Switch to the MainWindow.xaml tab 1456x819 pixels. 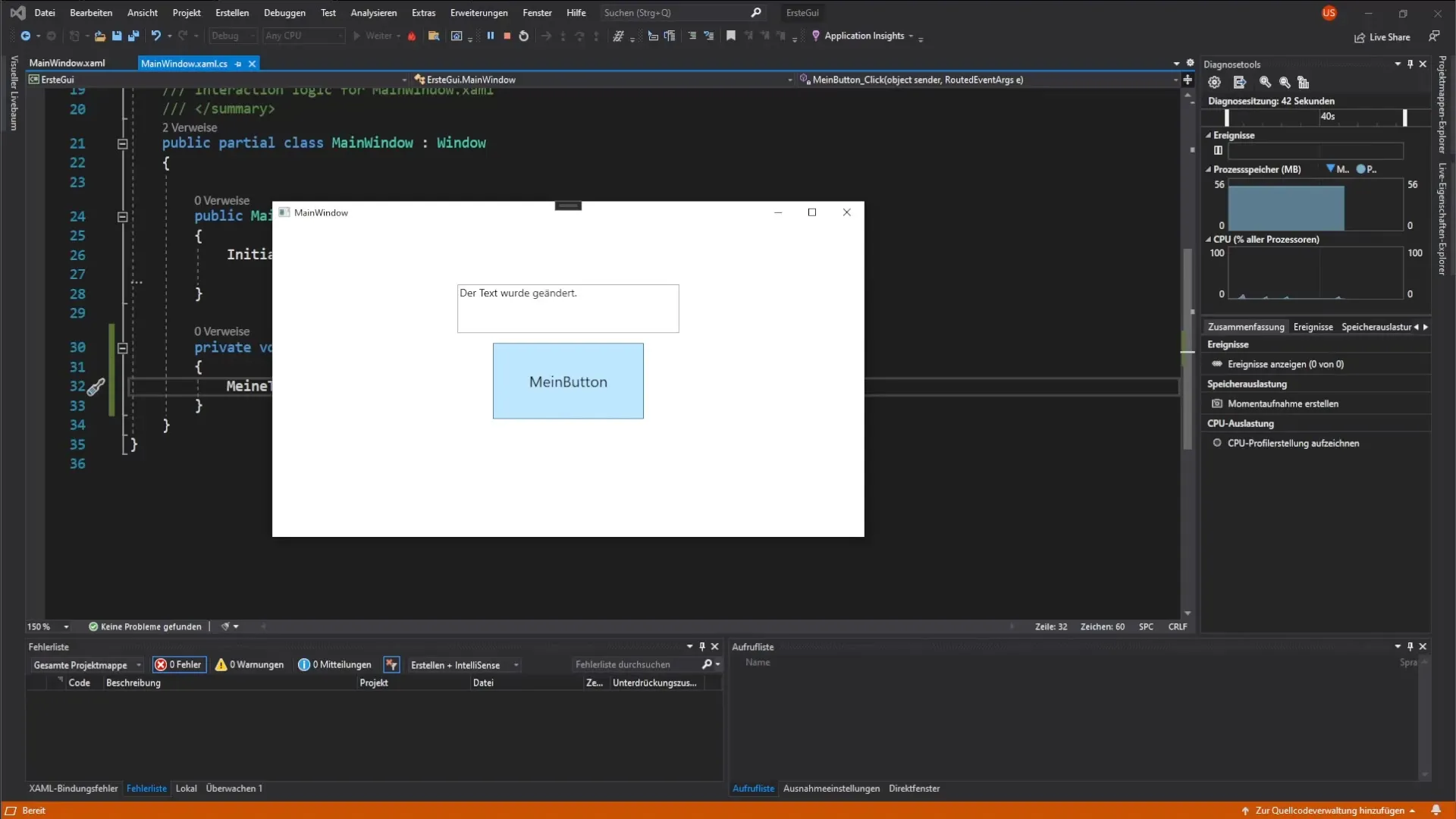tap(67, 63)
